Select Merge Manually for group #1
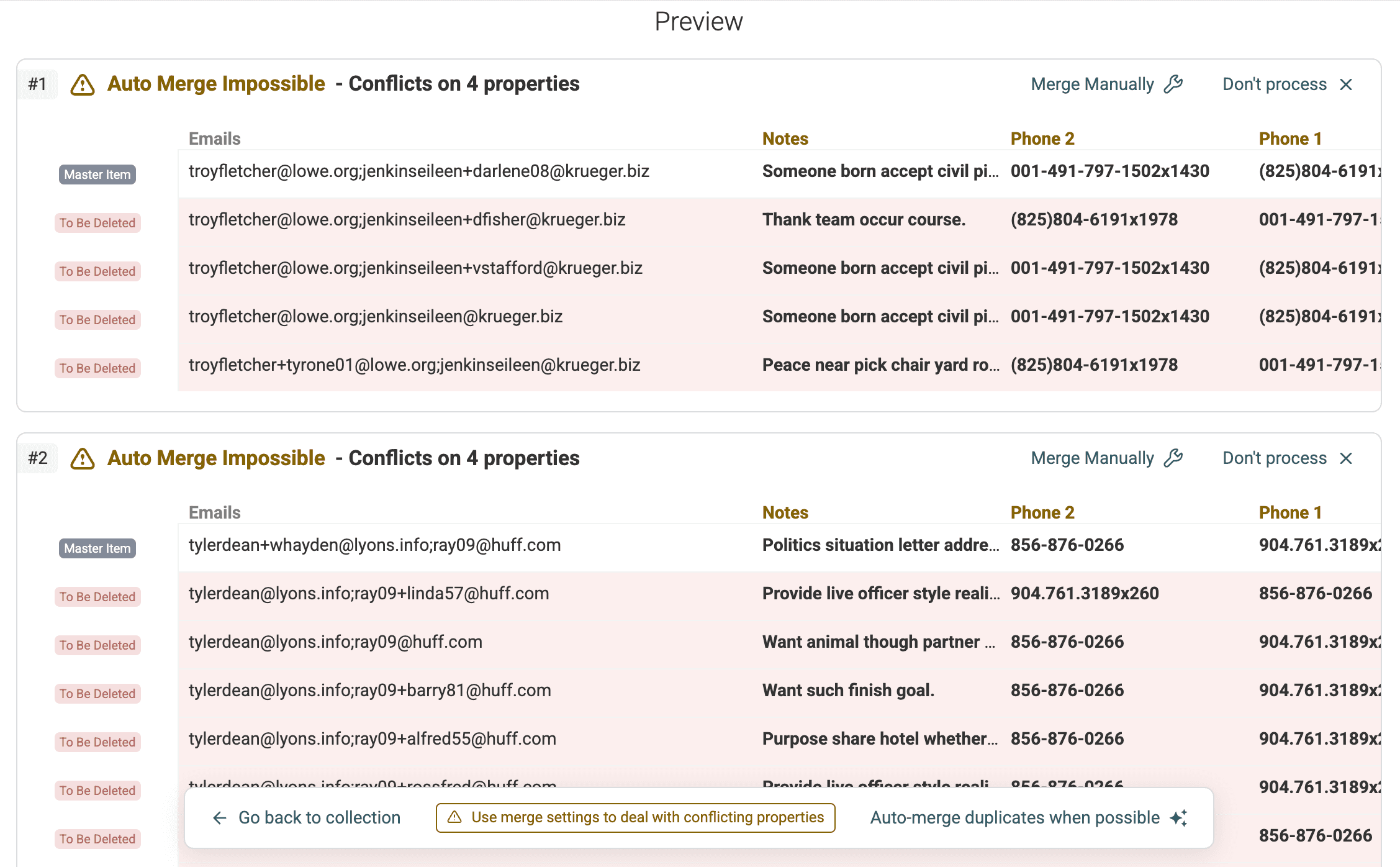1400x867 pixels. coord(1093,84)
